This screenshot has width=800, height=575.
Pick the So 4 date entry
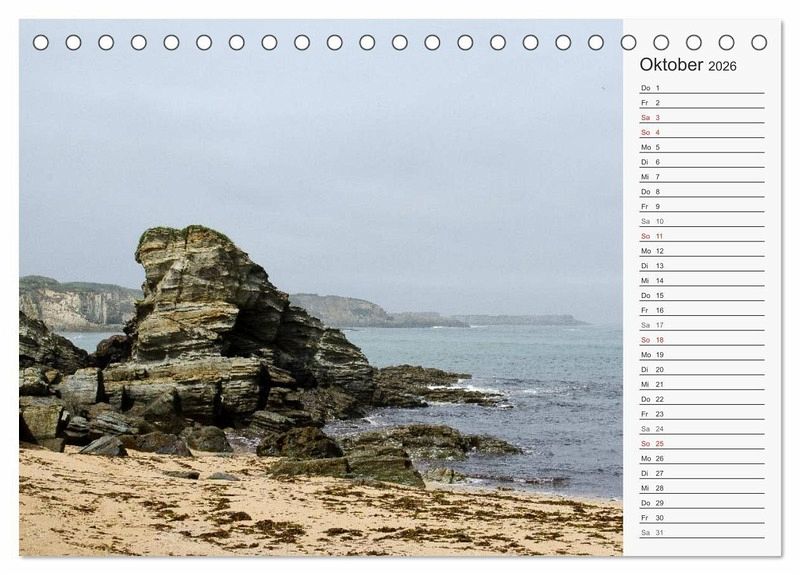[x=700, y=132]
